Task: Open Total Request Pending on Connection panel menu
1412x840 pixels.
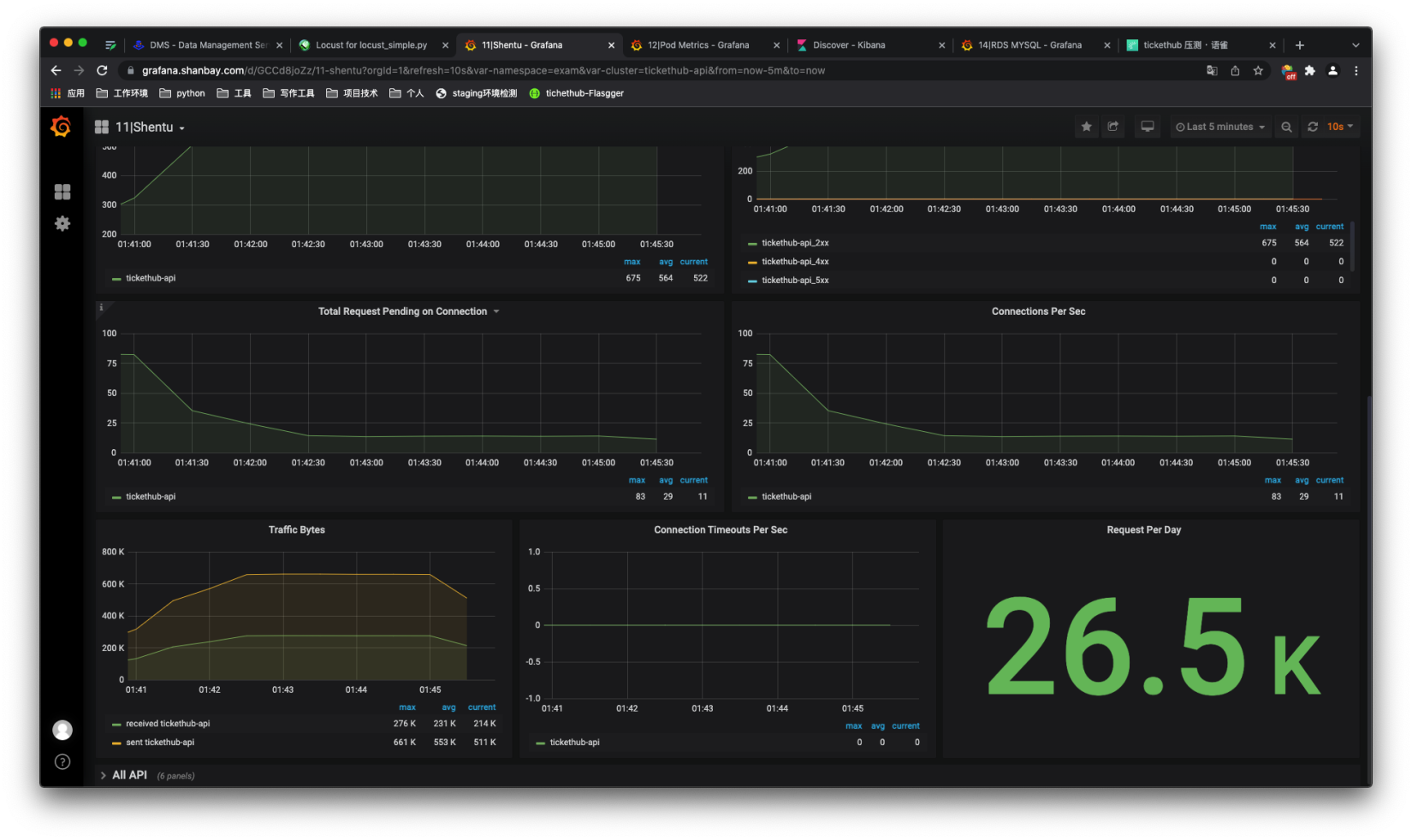Action: (x=408, y=311)
